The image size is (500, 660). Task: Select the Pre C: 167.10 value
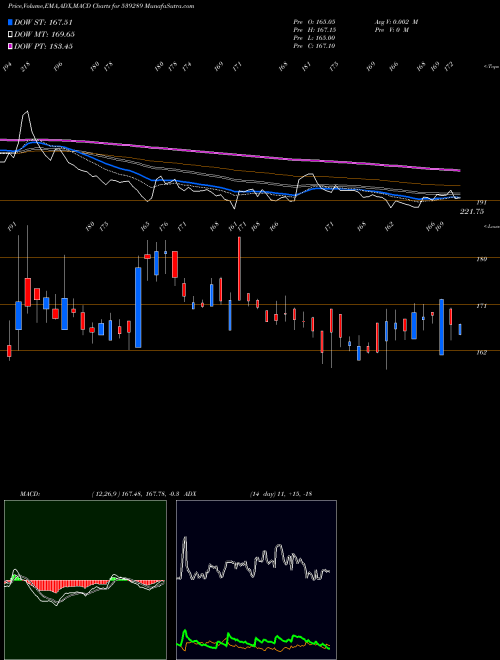(x=314, y=46)
